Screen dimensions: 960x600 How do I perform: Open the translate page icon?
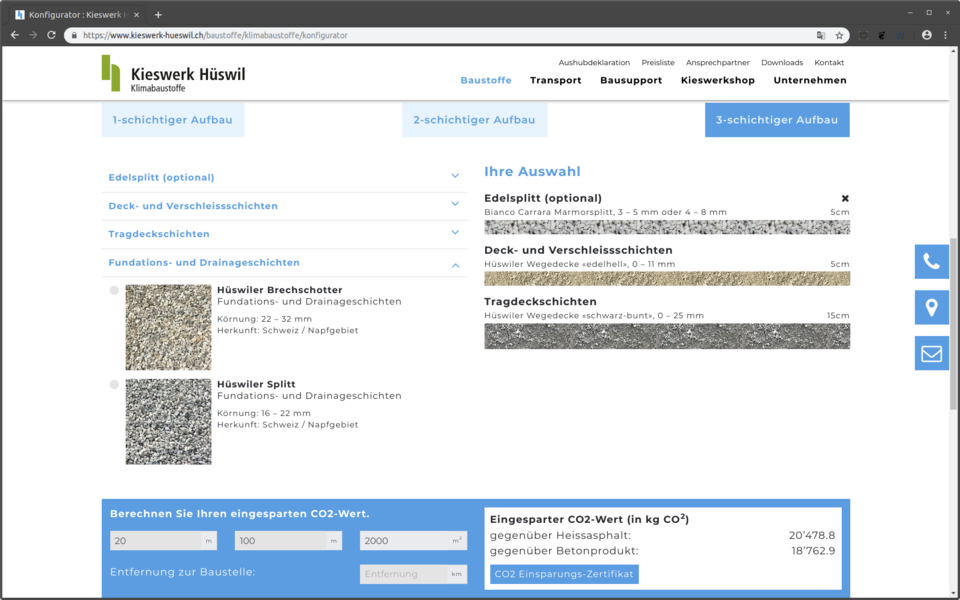tap(821, 36)
